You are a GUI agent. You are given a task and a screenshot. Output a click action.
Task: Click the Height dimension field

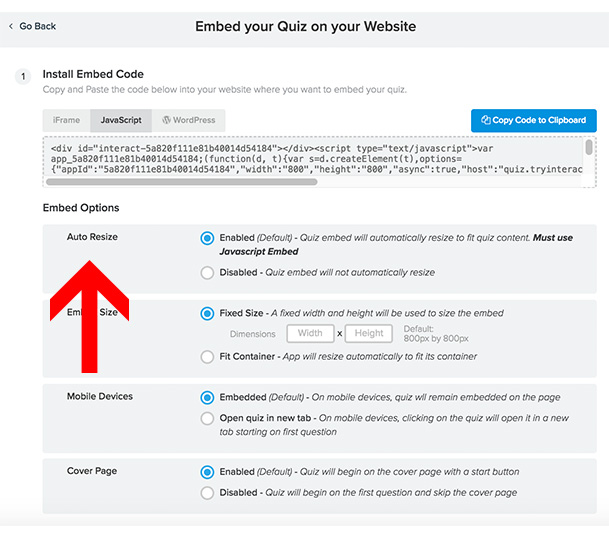point(369,333)
